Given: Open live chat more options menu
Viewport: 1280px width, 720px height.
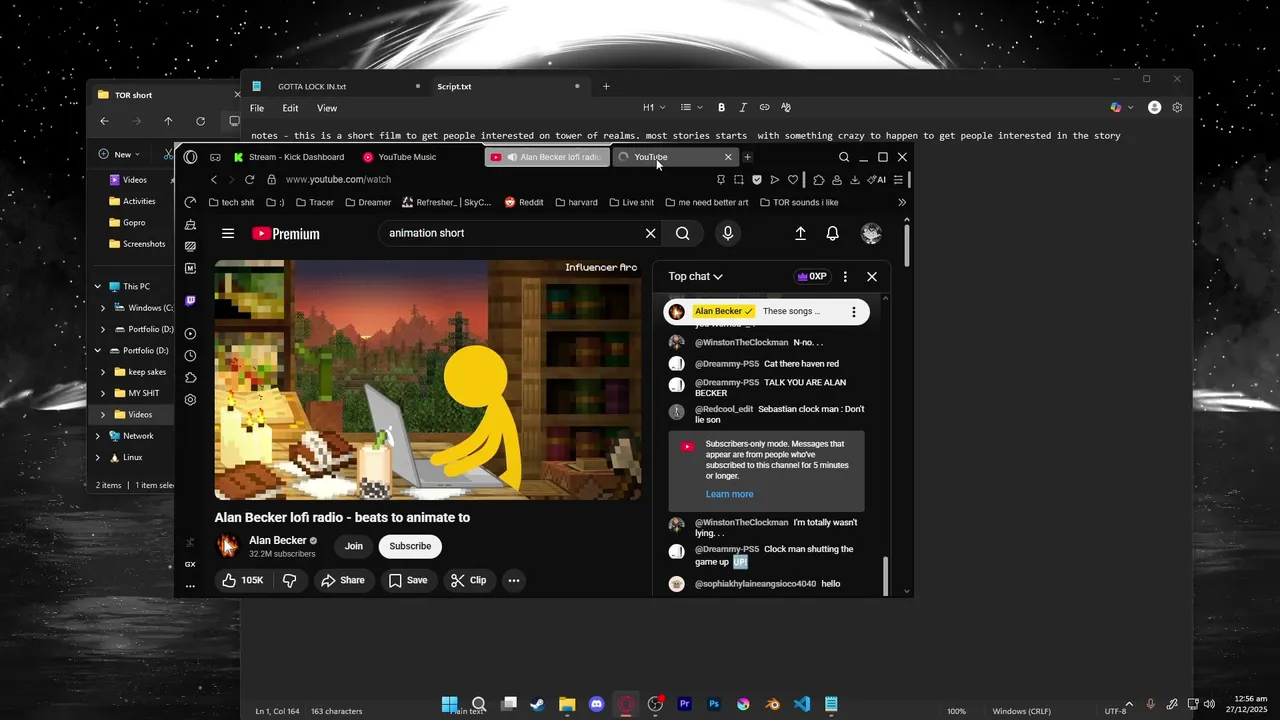Looking at the screenshot, I should pos(845,277).
